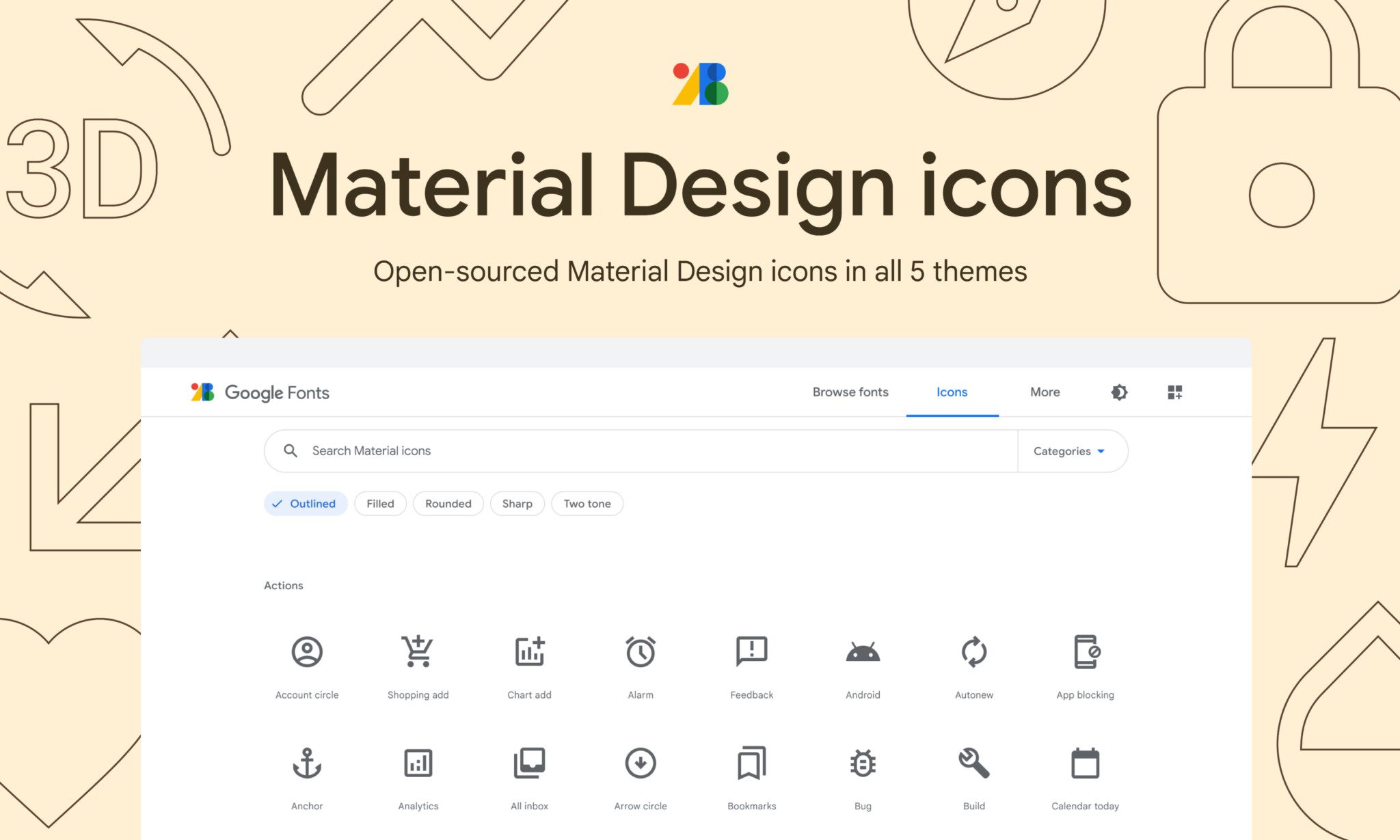The height and width of the screenshot is (840, 1400).
Task: Toggle the Filled theme filter
Action: [x=380, y=504]
